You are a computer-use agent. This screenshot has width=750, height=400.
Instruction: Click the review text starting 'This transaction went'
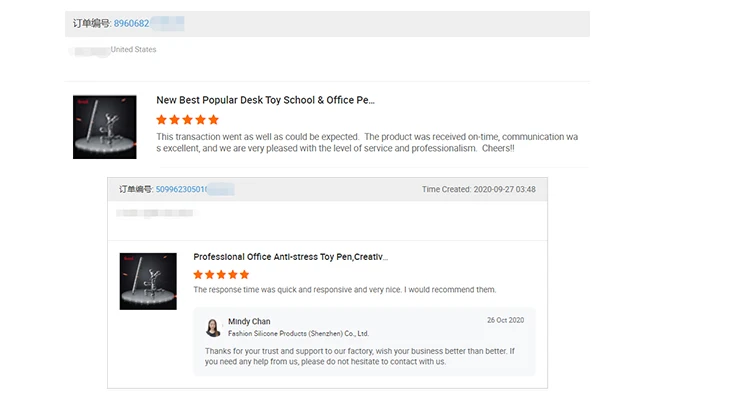pos(367,143)
